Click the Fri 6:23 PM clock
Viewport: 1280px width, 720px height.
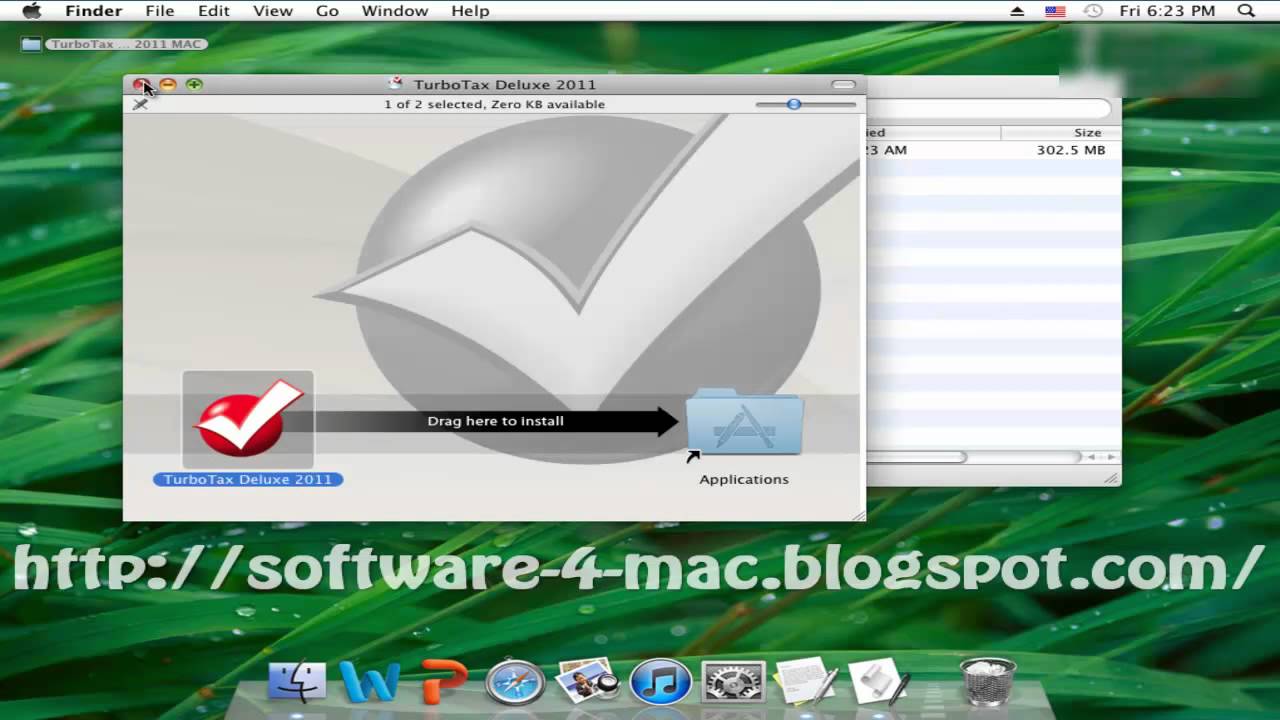[1167, 11]
